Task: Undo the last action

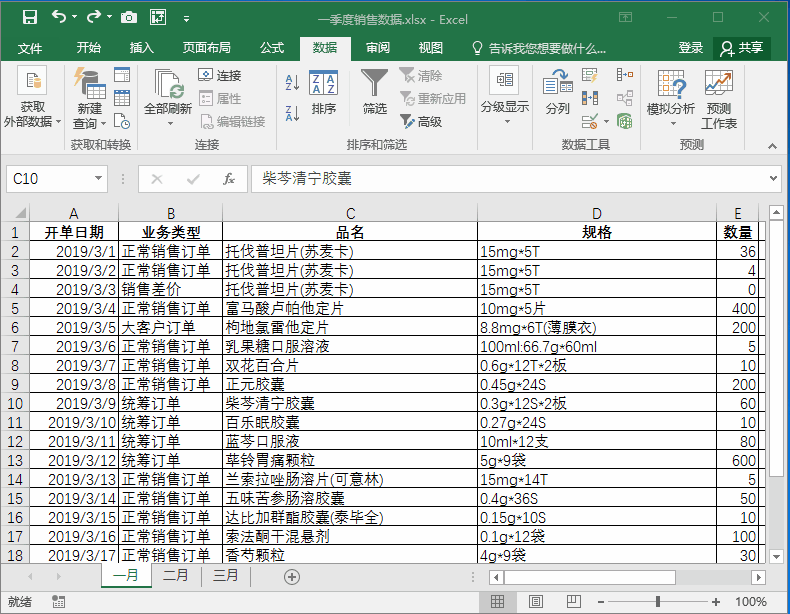Action: pyautogui.click(x=59, y=18)
